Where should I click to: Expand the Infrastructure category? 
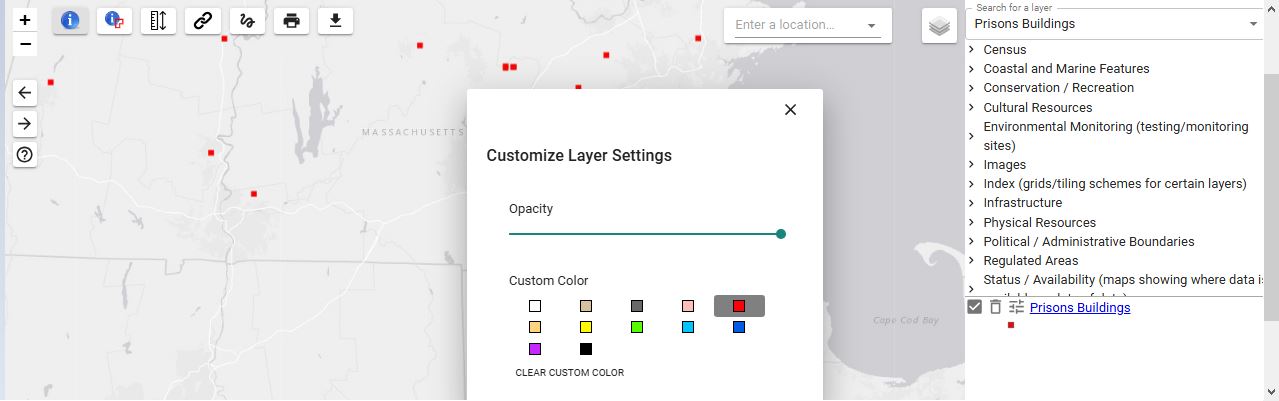pyautogui.click(x=971, y=203)
